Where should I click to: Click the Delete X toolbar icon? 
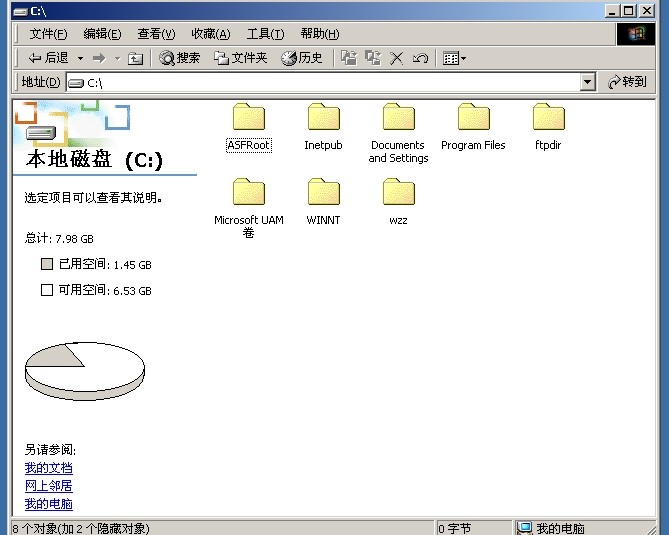[396, 58]
